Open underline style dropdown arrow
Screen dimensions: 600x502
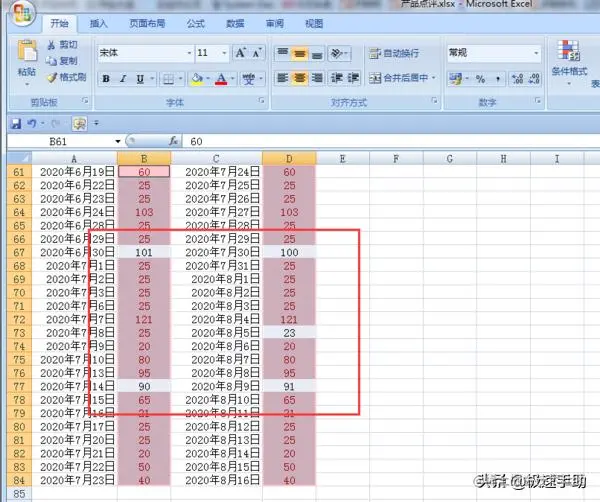pos(152,79)
